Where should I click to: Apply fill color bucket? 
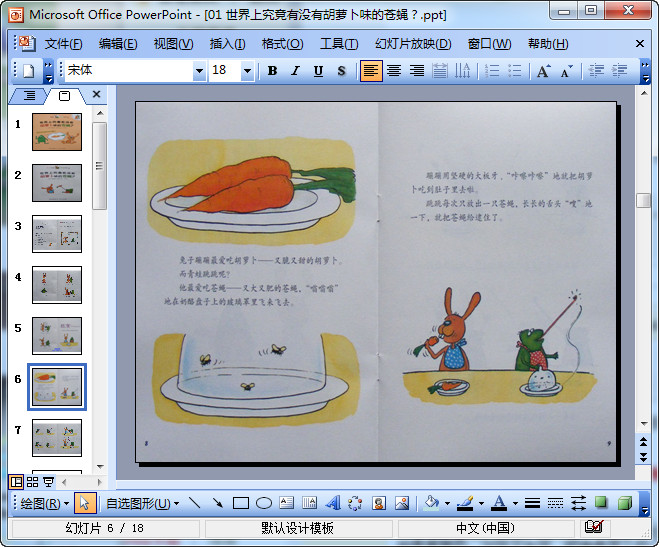431,503
